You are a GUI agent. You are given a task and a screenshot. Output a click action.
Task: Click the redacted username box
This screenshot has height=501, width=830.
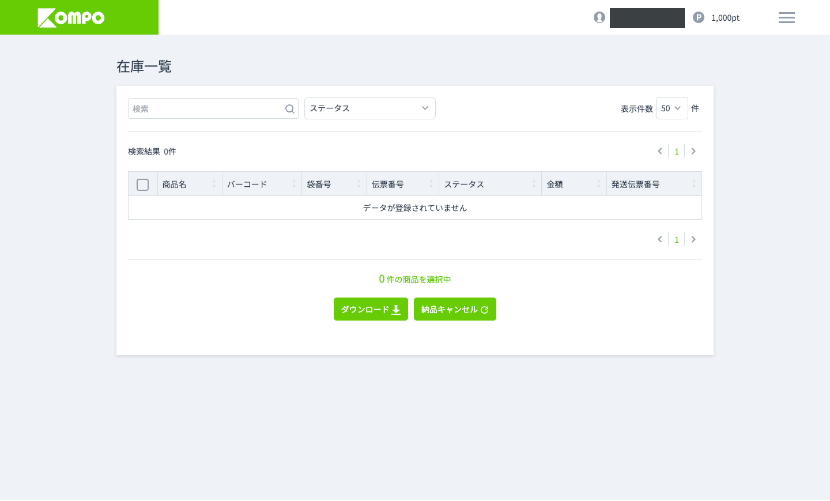coord(647,18)
